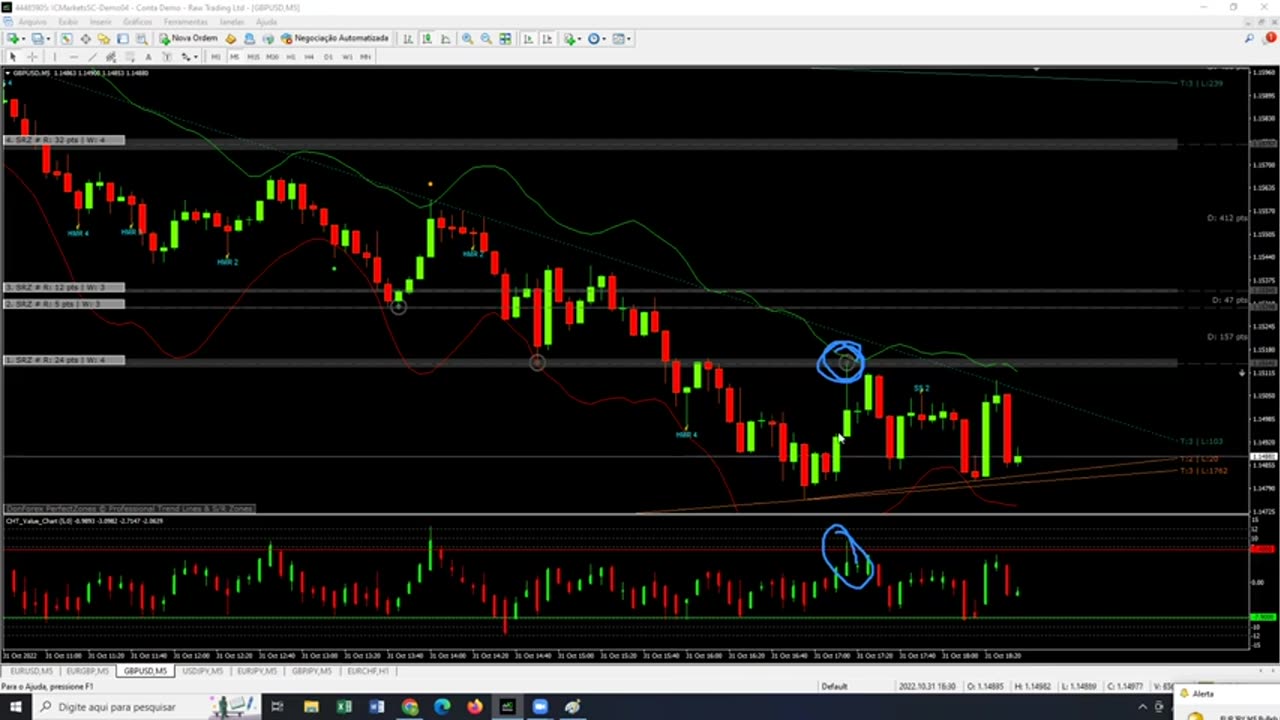Open the Navigator toolbar icon
1280x720 pixels.
click(x=104, y=38)
